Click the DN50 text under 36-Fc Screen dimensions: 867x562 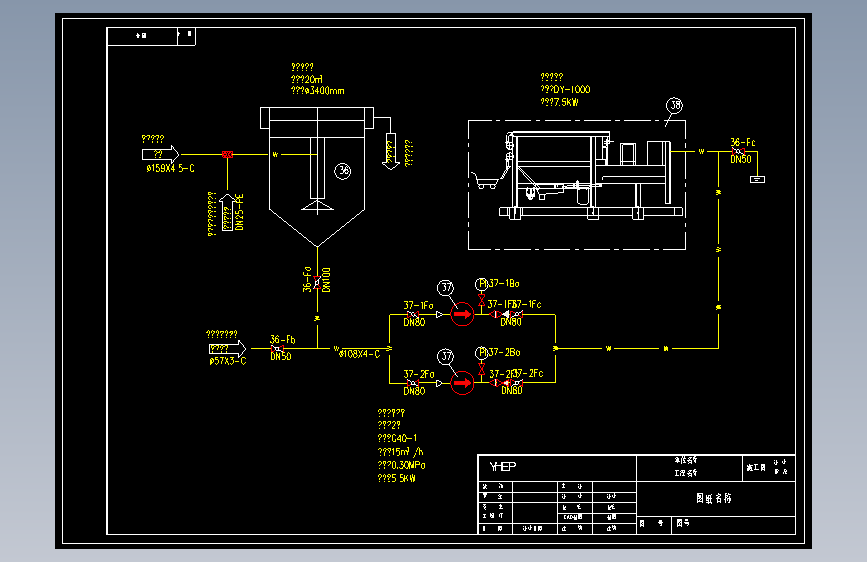click(x=741, y=159)
